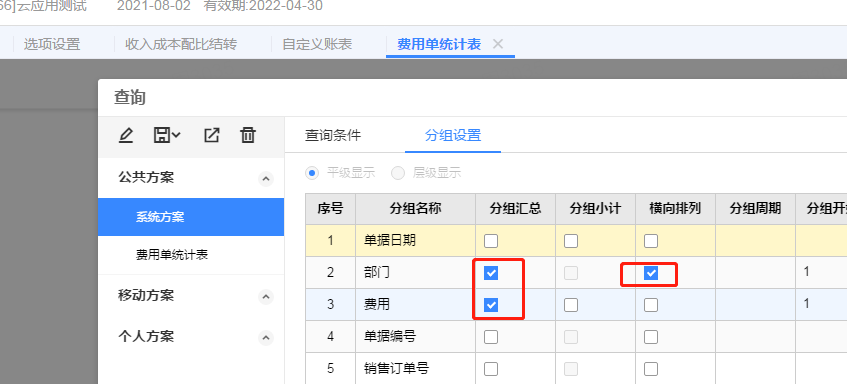This screenshot has width=847, height=384.
Task: Uncheck 分组汇总 for 部门 row
Action: (491, 273)
